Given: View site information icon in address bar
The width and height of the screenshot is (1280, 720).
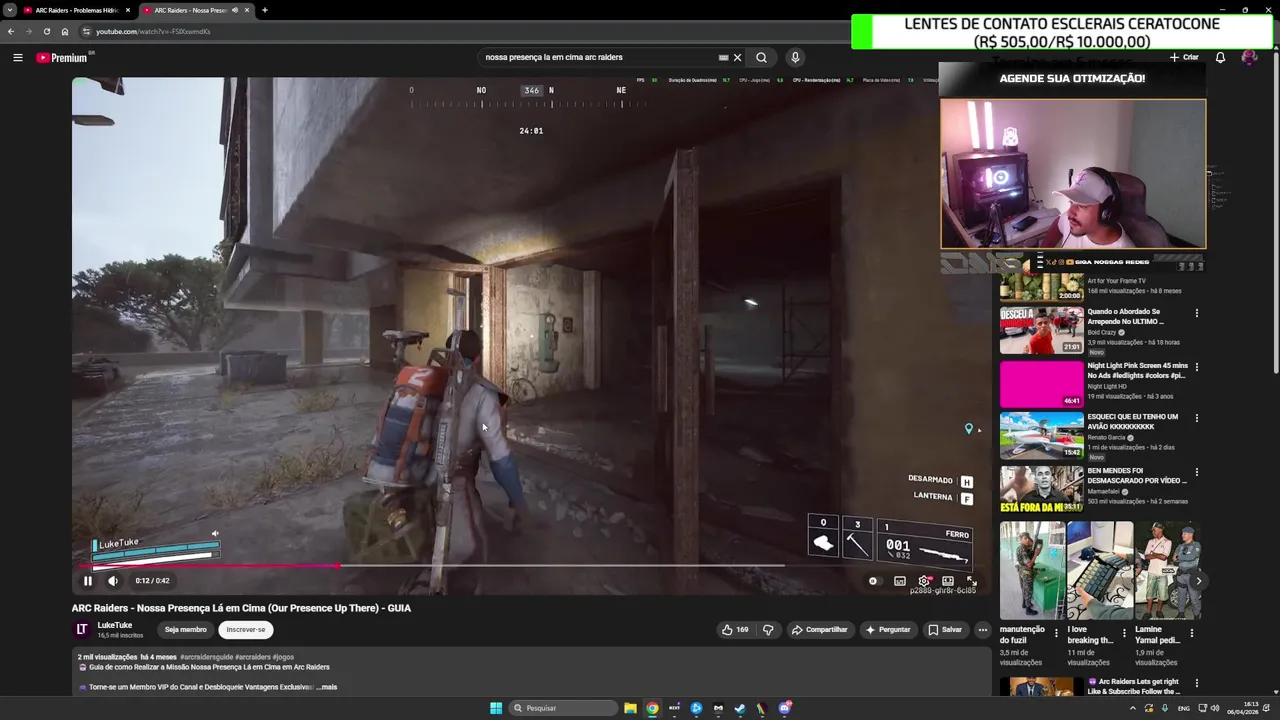Looking at the screenshot, I should (x=86, y=31).
